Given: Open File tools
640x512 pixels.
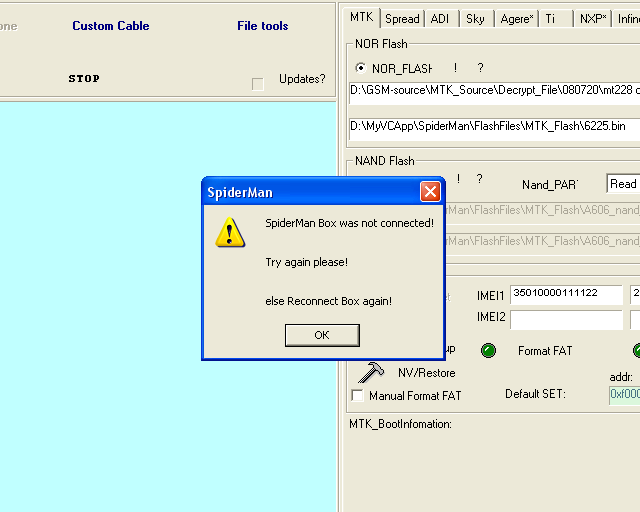Looking at the screenshot, I should tap(263, 26).
